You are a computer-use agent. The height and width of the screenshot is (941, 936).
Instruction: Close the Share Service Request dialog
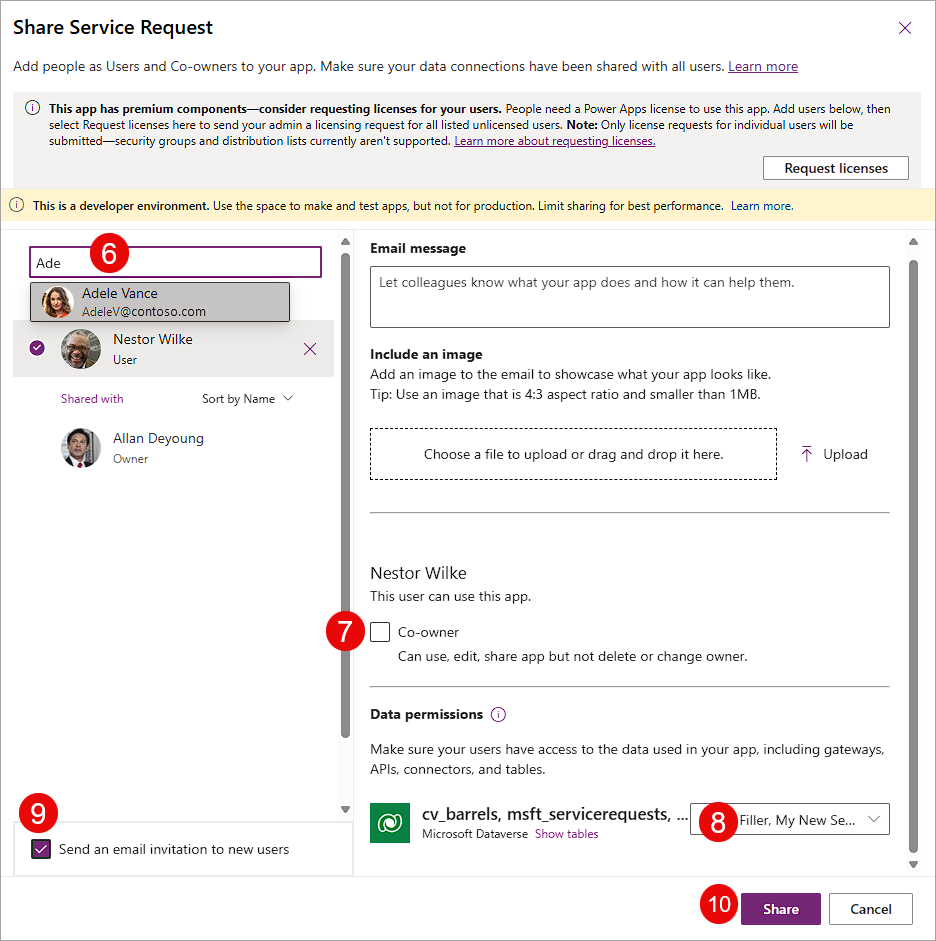pos(905,28)
